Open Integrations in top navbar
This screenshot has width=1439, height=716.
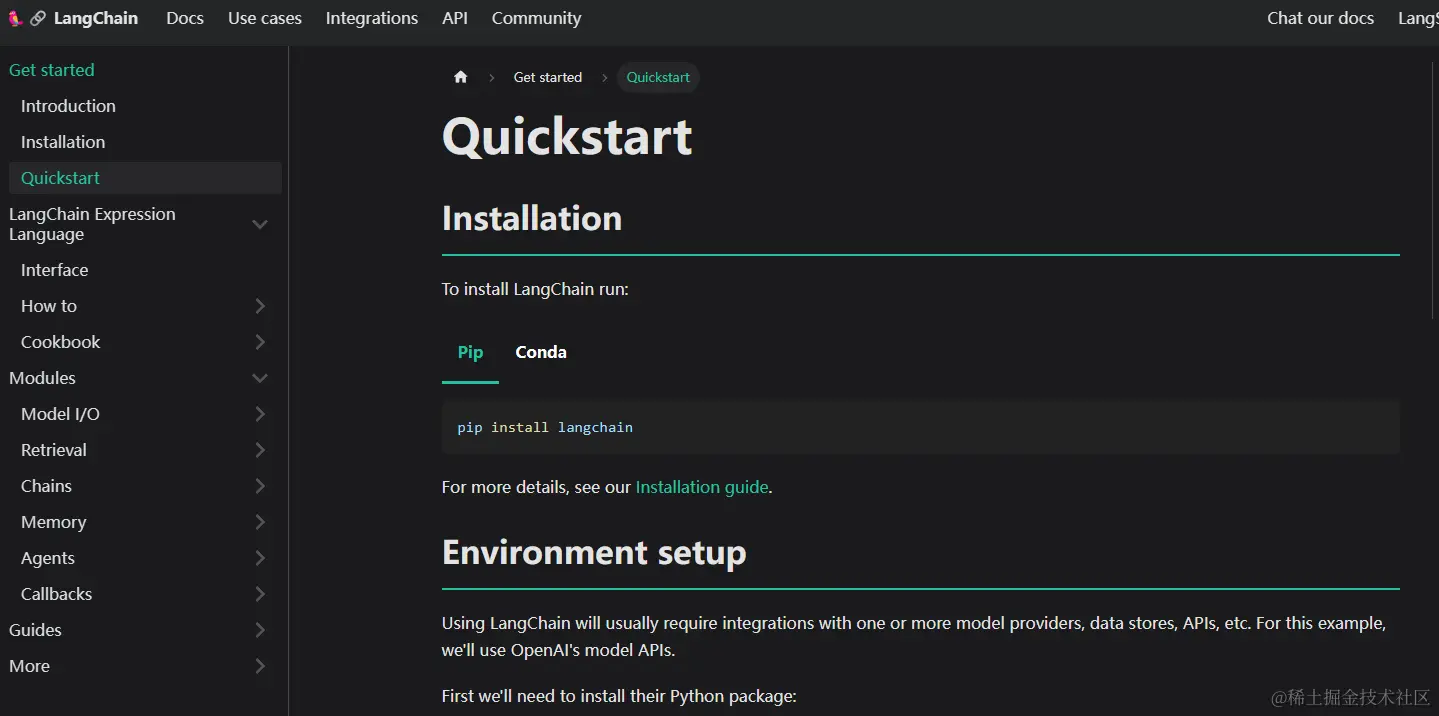[372, 18]
